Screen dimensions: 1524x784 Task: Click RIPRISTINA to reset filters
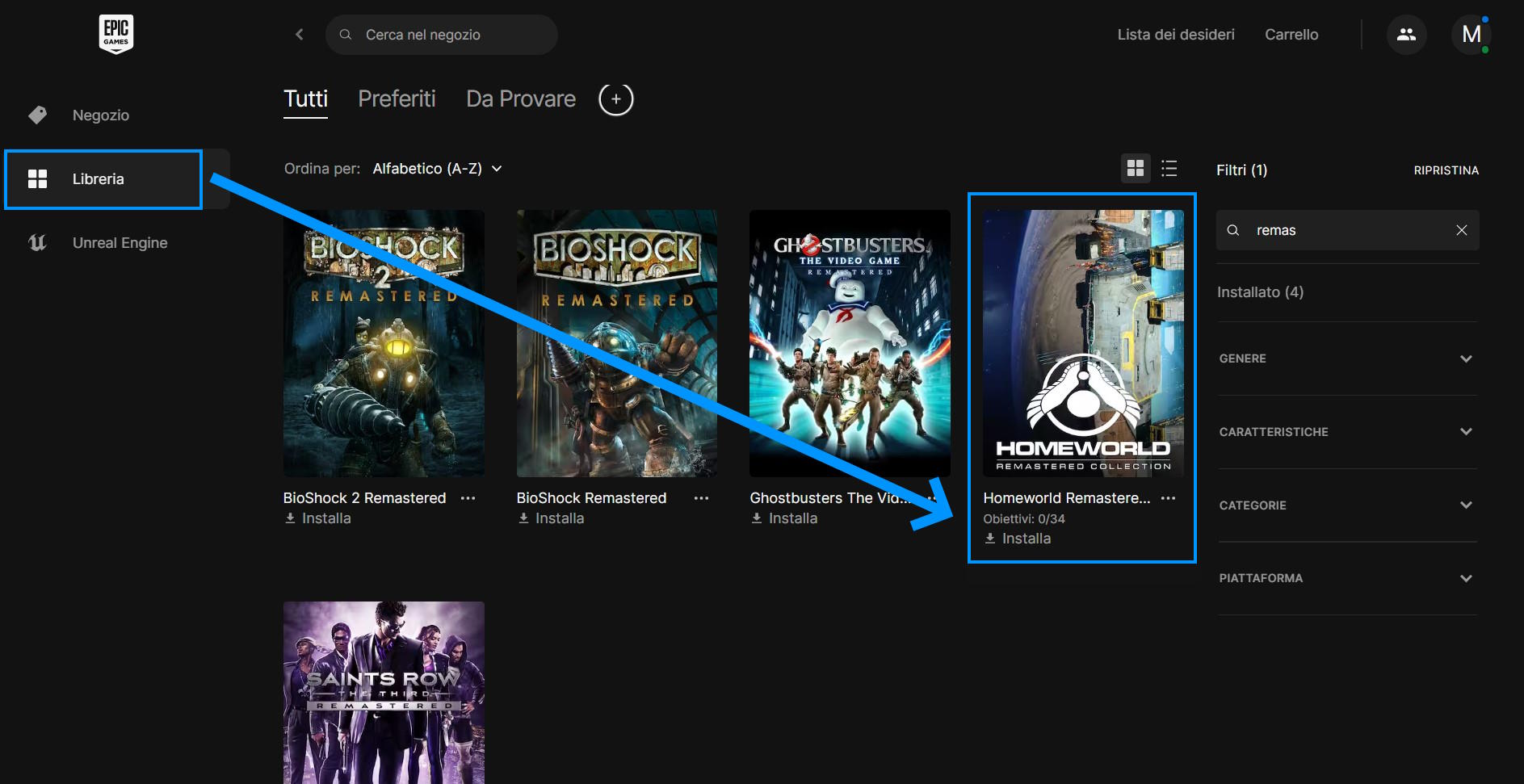[x=1446, y=170]
